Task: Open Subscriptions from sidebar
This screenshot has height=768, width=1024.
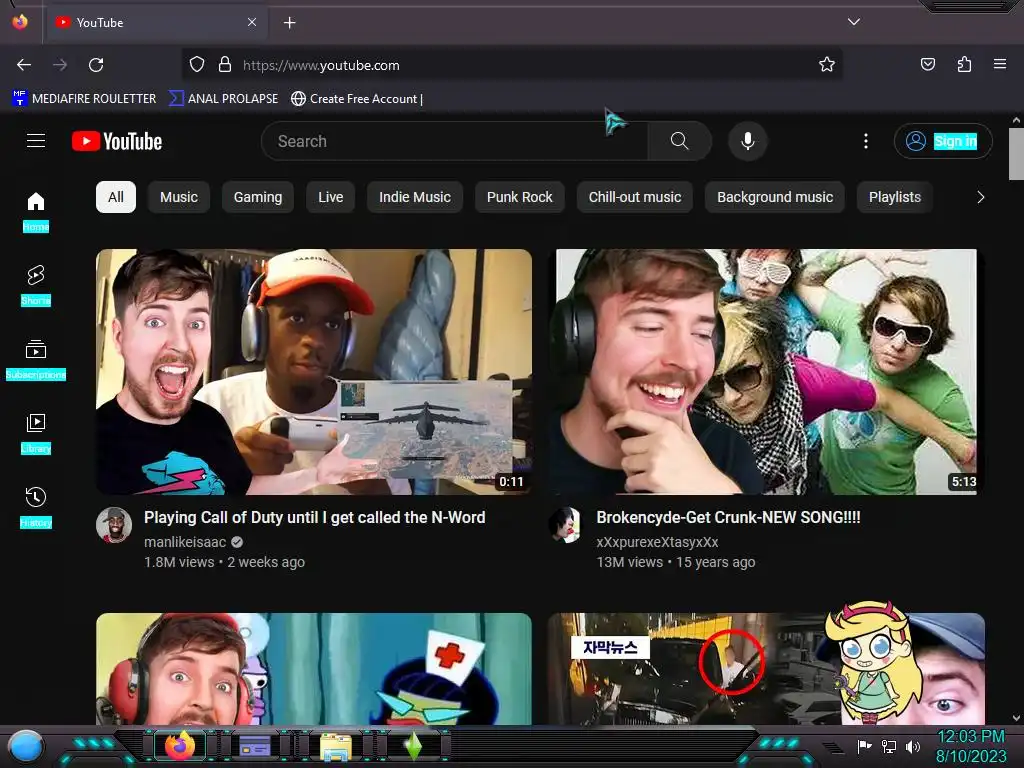Action: pos(36,359)
